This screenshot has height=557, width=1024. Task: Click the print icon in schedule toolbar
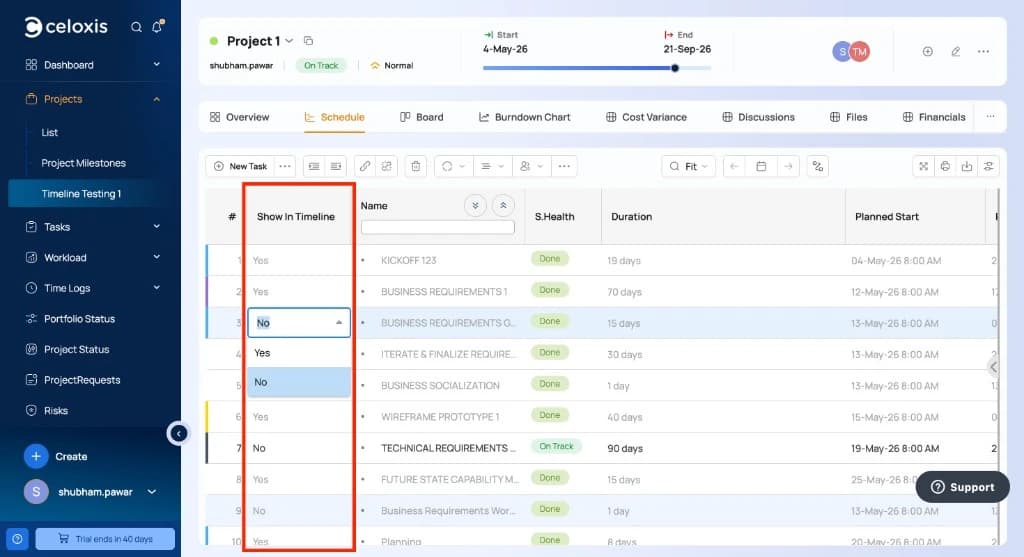click(945, 167)
